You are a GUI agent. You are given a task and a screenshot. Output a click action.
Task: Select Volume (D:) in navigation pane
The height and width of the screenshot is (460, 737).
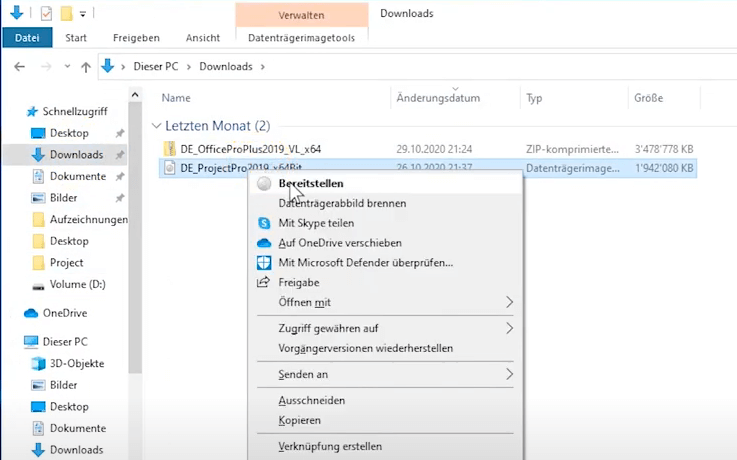coord(77,285)
